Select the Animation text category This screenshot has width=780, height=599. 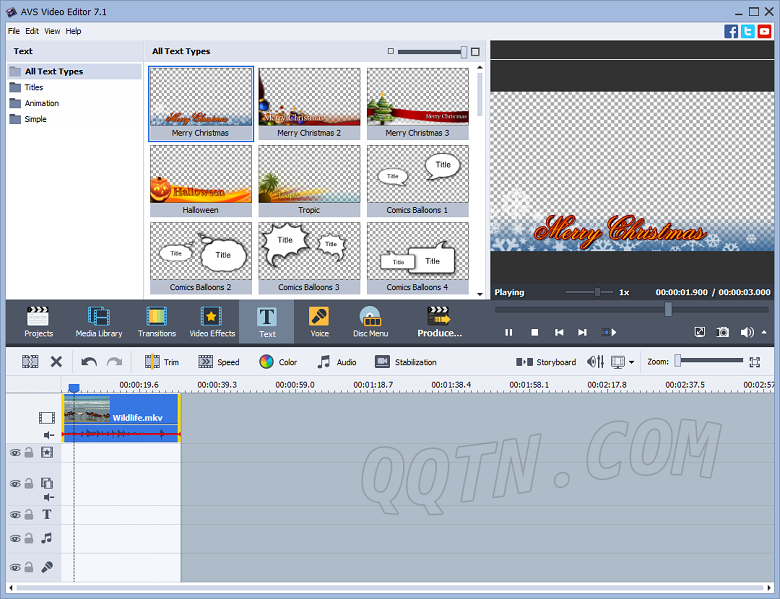41,103
